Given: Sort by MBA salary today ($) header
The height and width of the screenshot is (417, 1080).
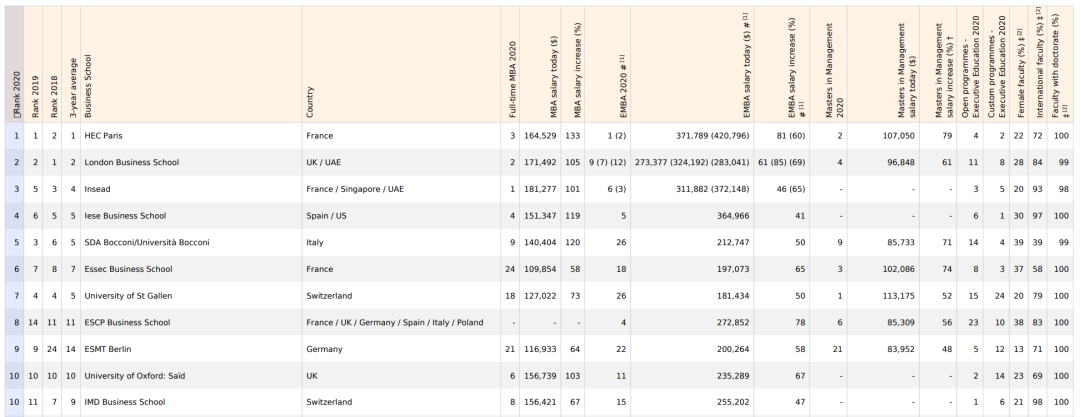Looking at the screenshot, I should tap(541, 65).
